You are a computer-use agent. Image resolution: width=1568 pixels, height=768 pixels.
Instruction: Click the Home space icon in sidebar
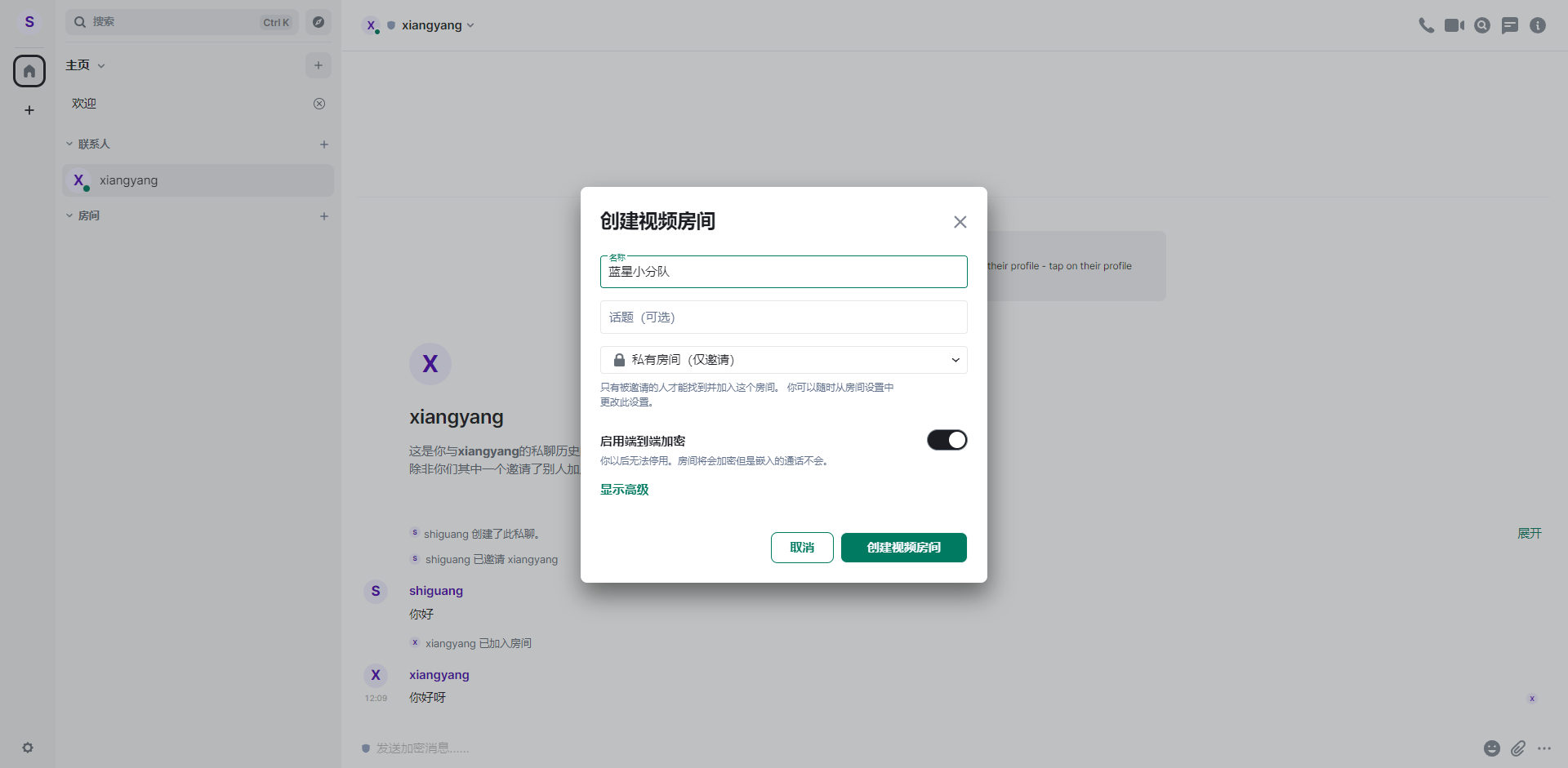(29, 71)
